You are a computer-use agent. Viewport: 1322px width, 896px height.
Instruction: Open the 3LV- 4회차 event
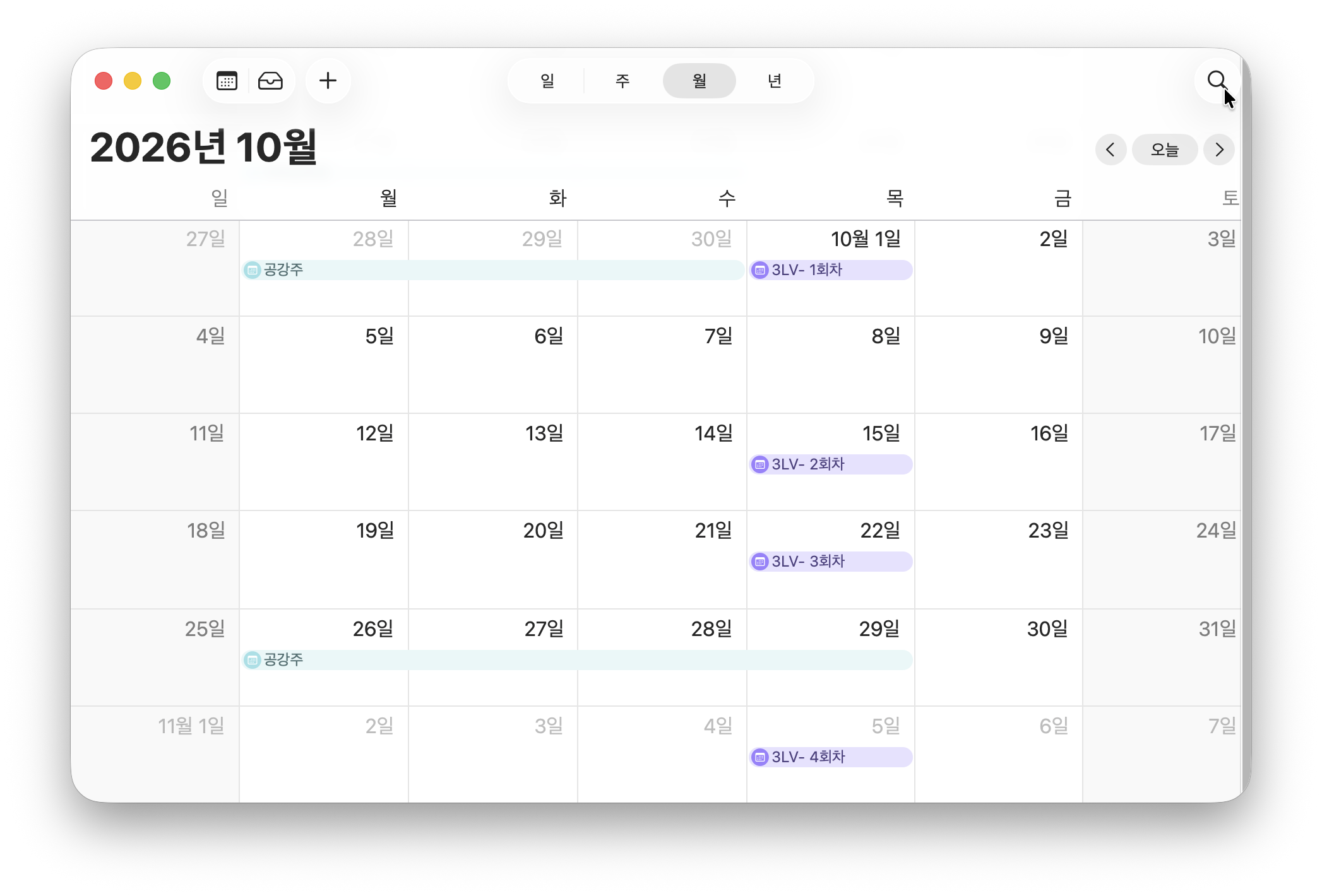[x=830, y=757]
